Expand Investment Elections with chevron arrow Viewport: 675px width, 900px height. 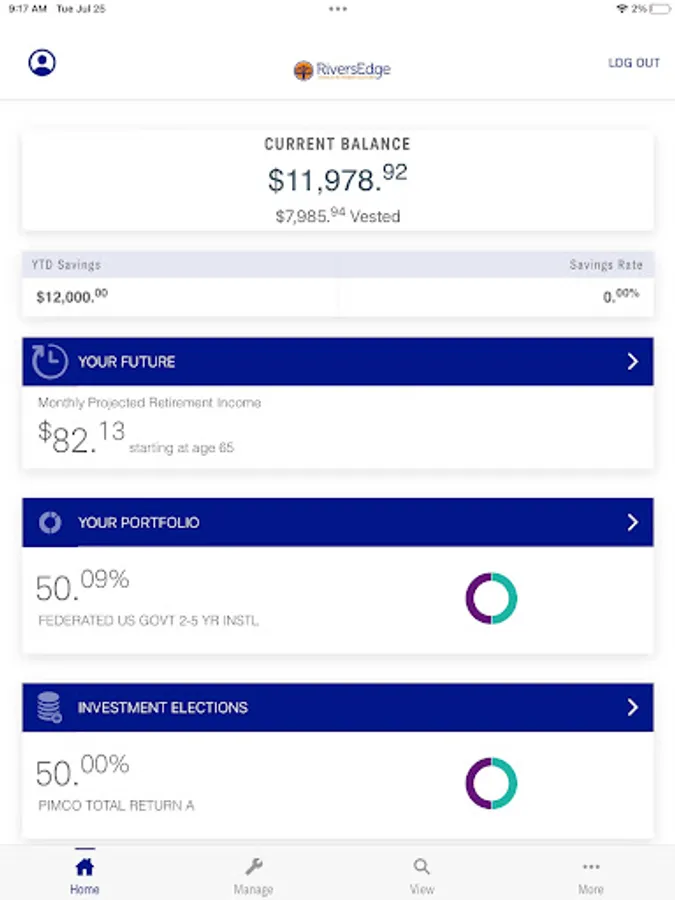632,707
